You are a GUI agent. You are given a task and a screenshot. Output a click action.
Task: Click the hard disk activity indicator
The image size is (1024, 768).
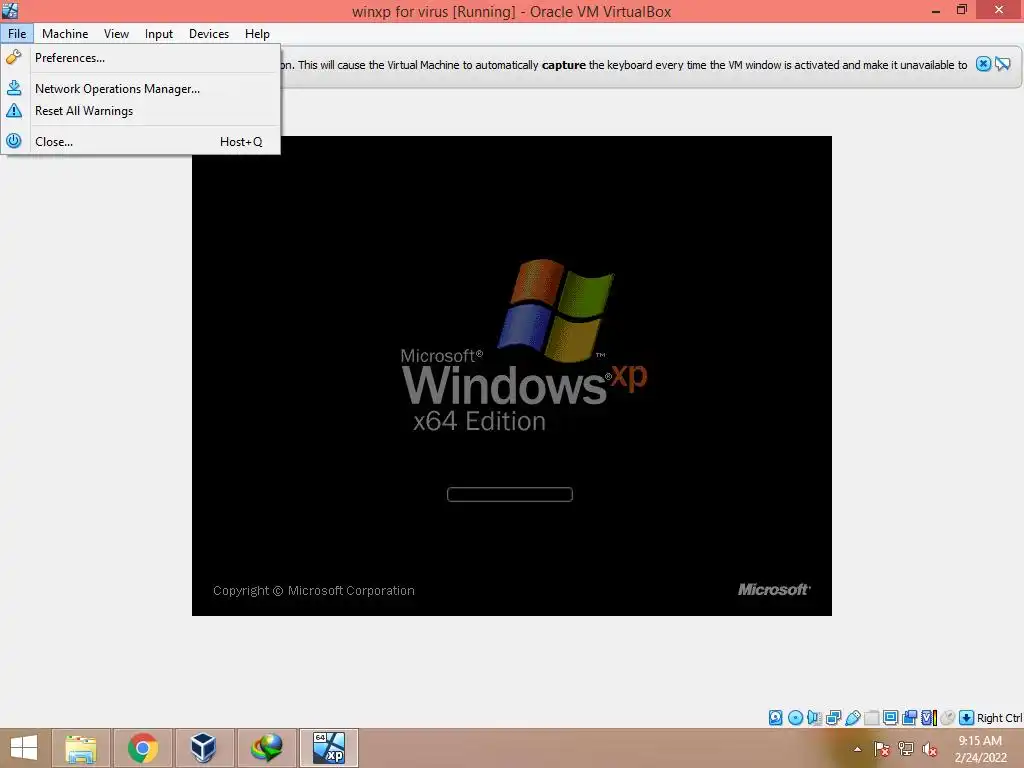(775, 718)
